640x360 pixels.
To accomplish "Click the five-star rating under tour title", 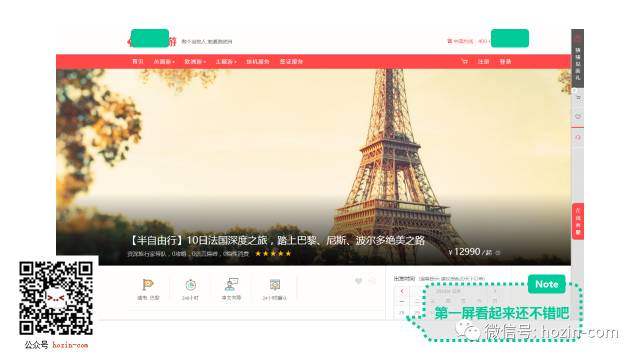I will pos(273,253).
